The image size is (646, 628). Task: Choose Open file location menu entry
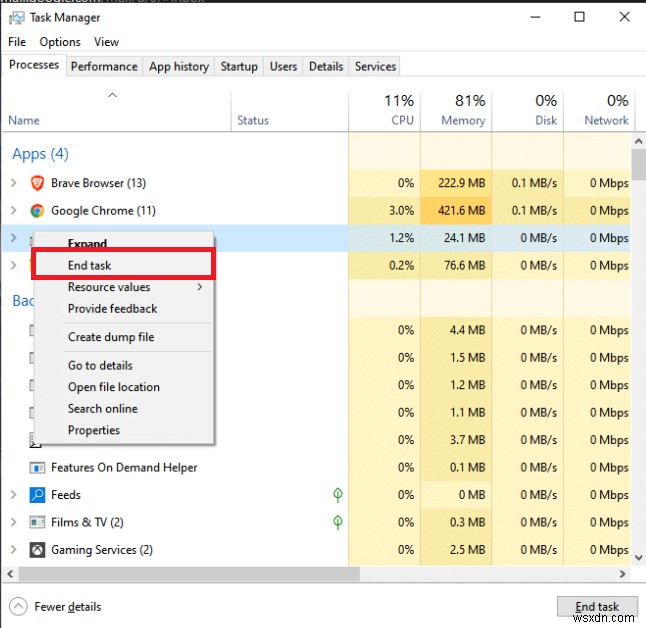coord(114,387)
